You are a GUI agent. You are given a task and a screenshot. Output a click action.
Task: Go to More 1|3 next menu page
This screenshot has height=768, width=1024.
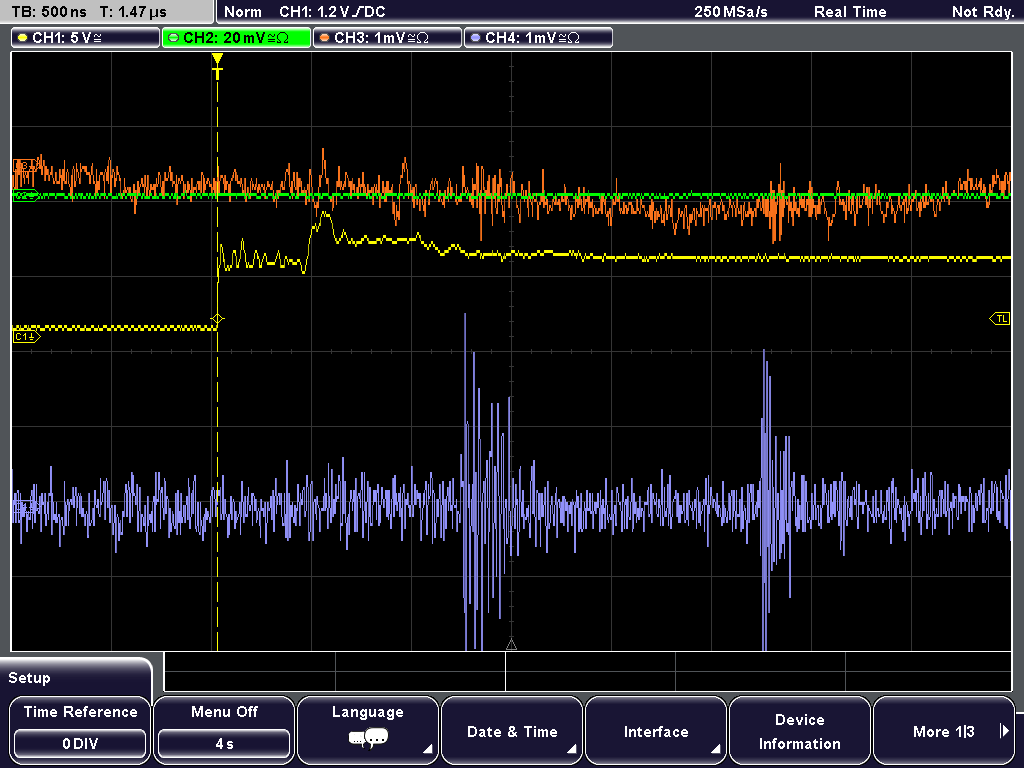tap(944, 730)
